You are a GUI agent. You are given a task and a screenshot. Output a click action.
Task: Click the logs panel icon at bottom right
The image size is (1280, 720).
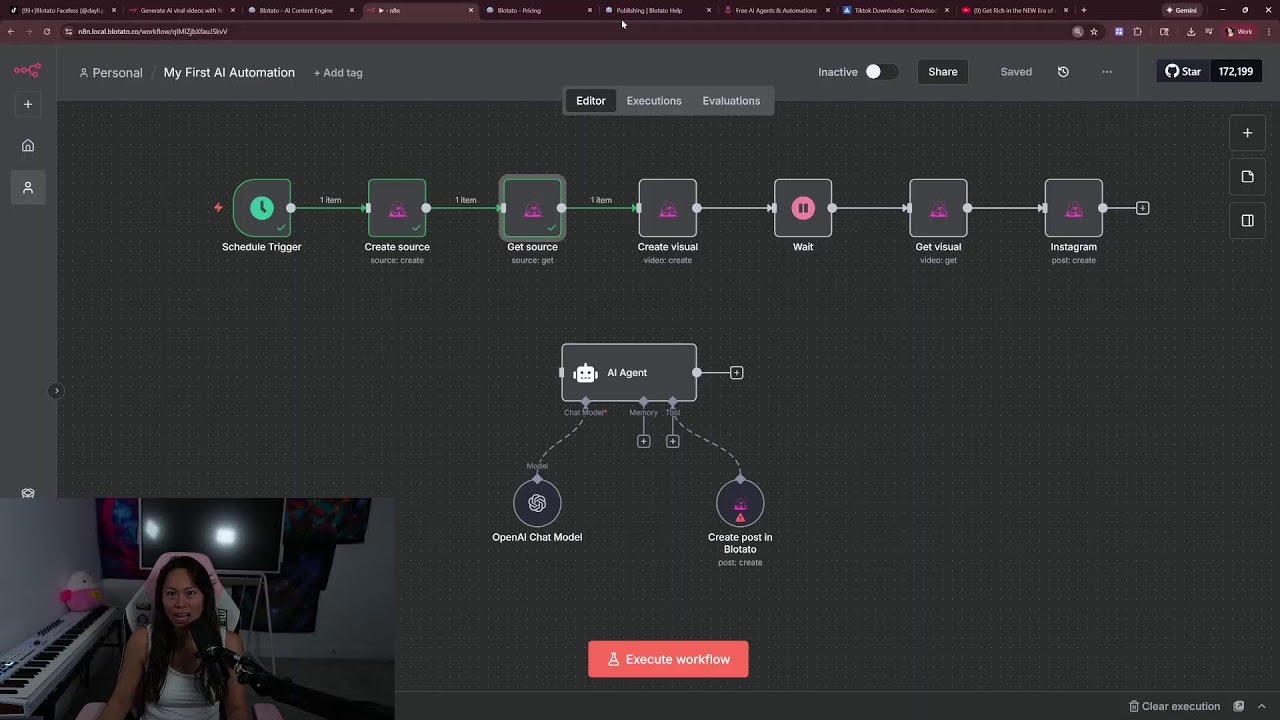pyautogui.click(x=1239, y=706)
